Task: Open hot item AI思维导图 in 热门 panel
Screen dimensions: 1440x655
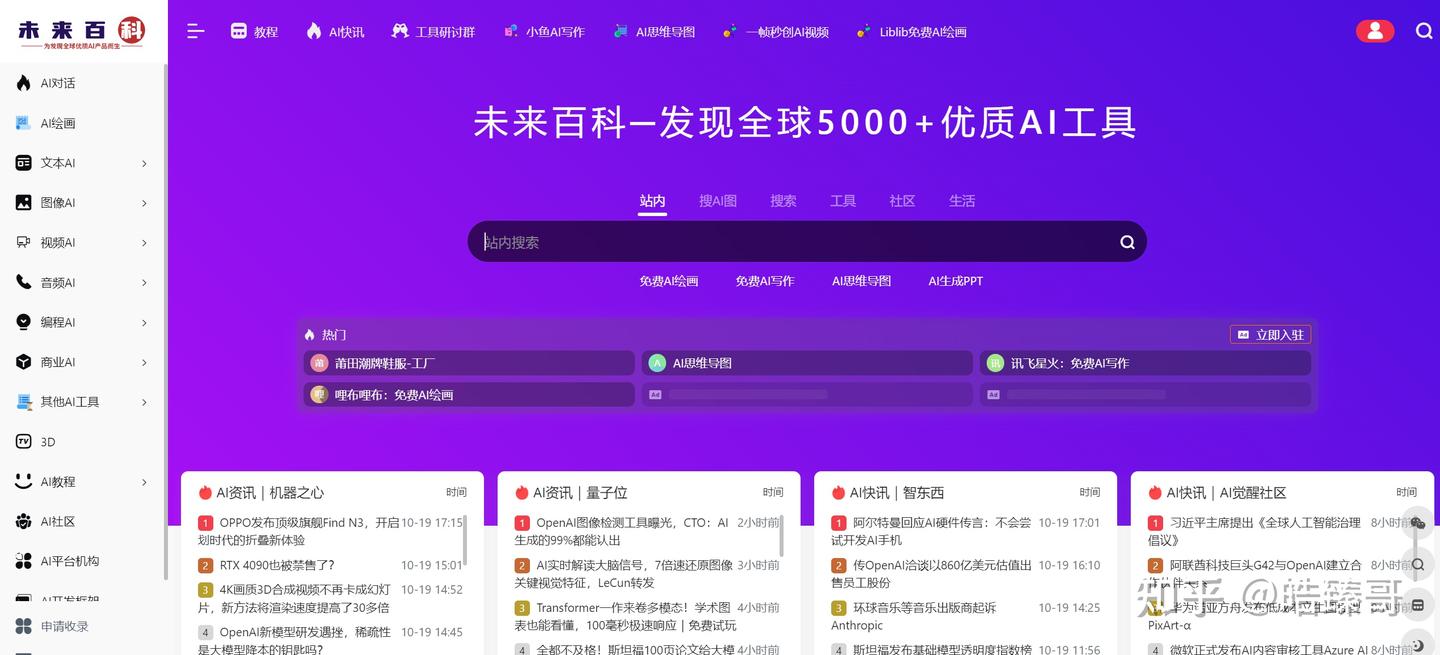Action: pyautogui.click(x=807, y=363)
